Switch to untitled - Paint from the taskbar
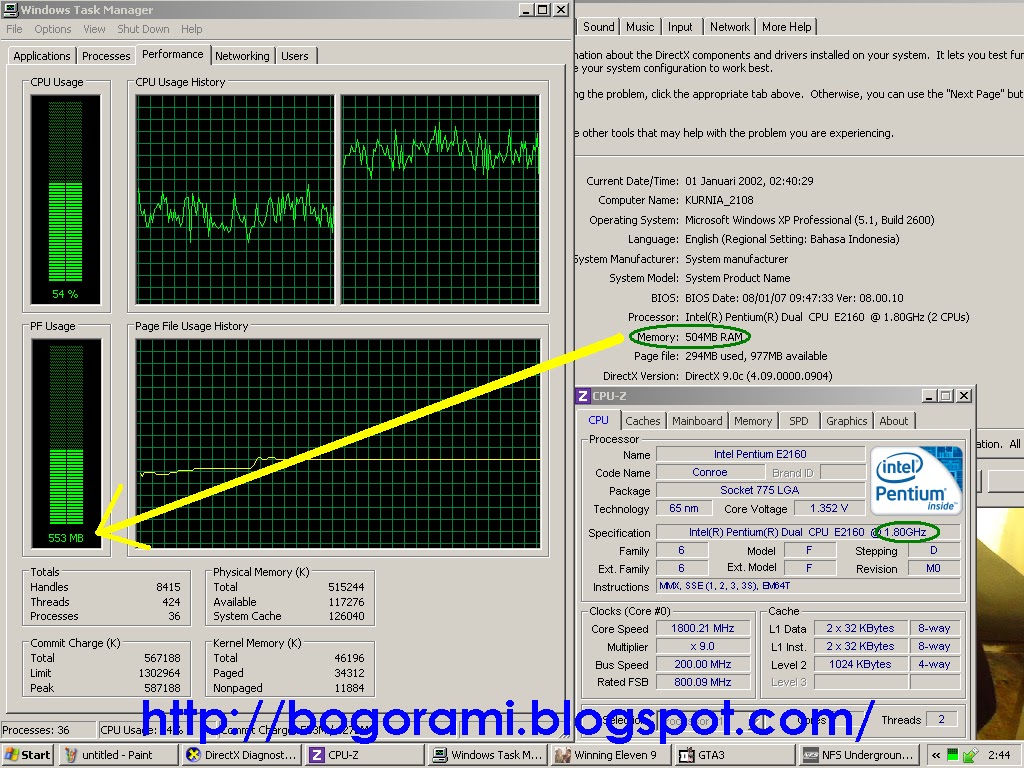The width and height of the screenshot is (1024, 768). click(x=119, y=755)
